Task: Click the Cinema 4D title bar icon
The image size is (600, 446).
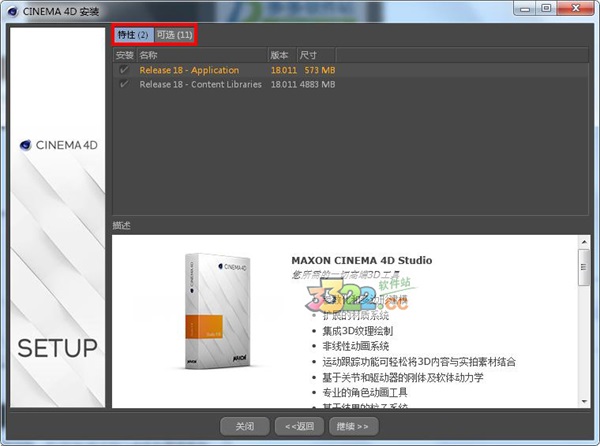Action: (13, 11)
